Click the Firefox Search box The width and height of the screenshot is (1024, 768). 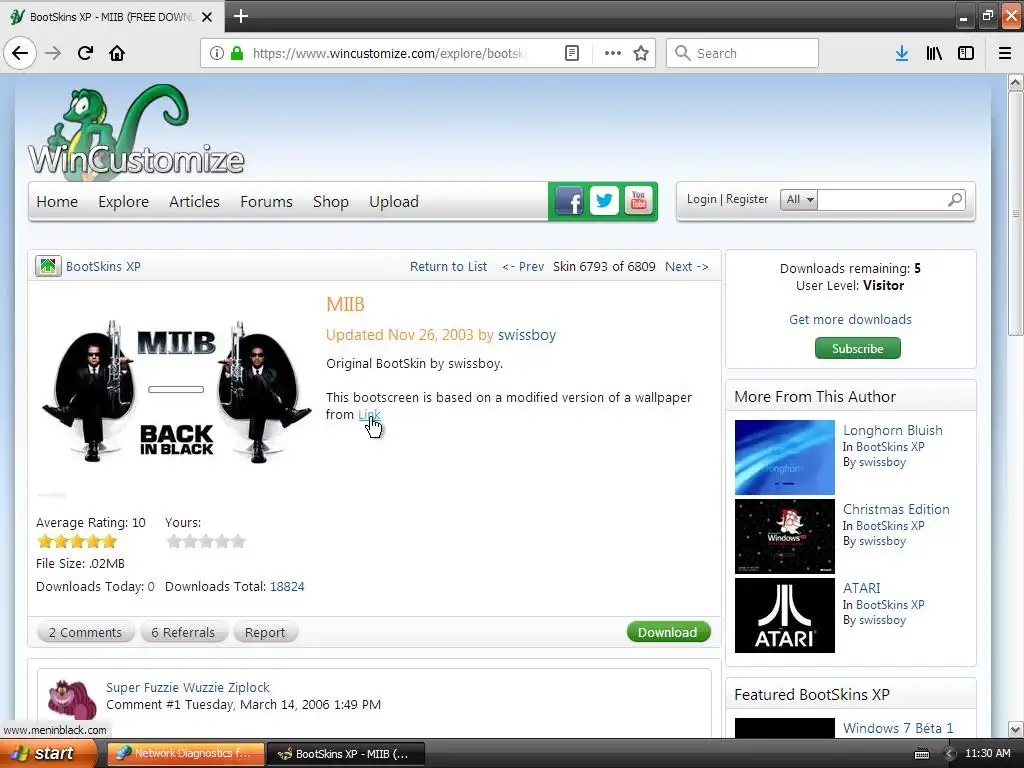743,53
